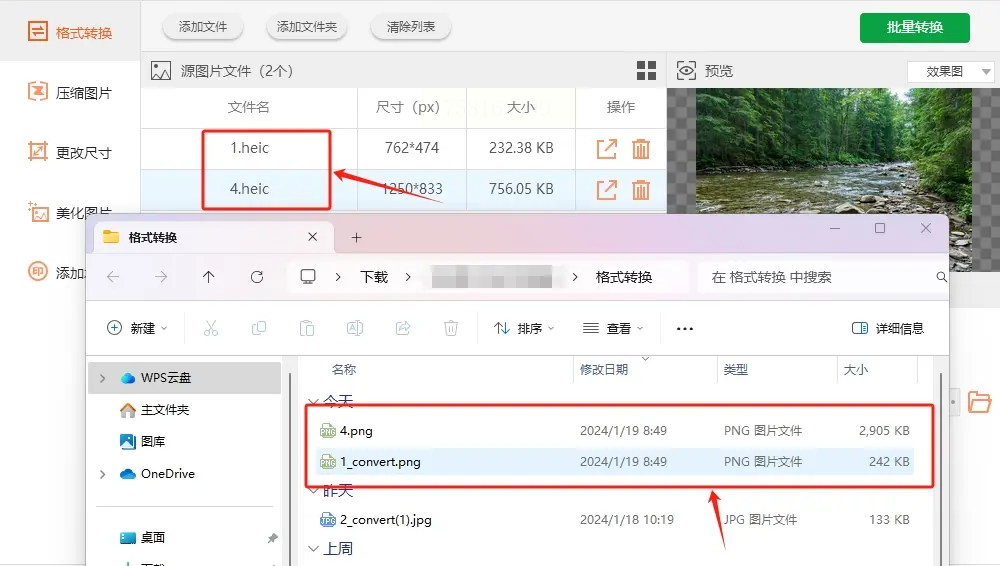This screenshot has height=566, width=1000.
Task: Select the 格式转换 sidebar tab
Action: (x=70, y=32)
